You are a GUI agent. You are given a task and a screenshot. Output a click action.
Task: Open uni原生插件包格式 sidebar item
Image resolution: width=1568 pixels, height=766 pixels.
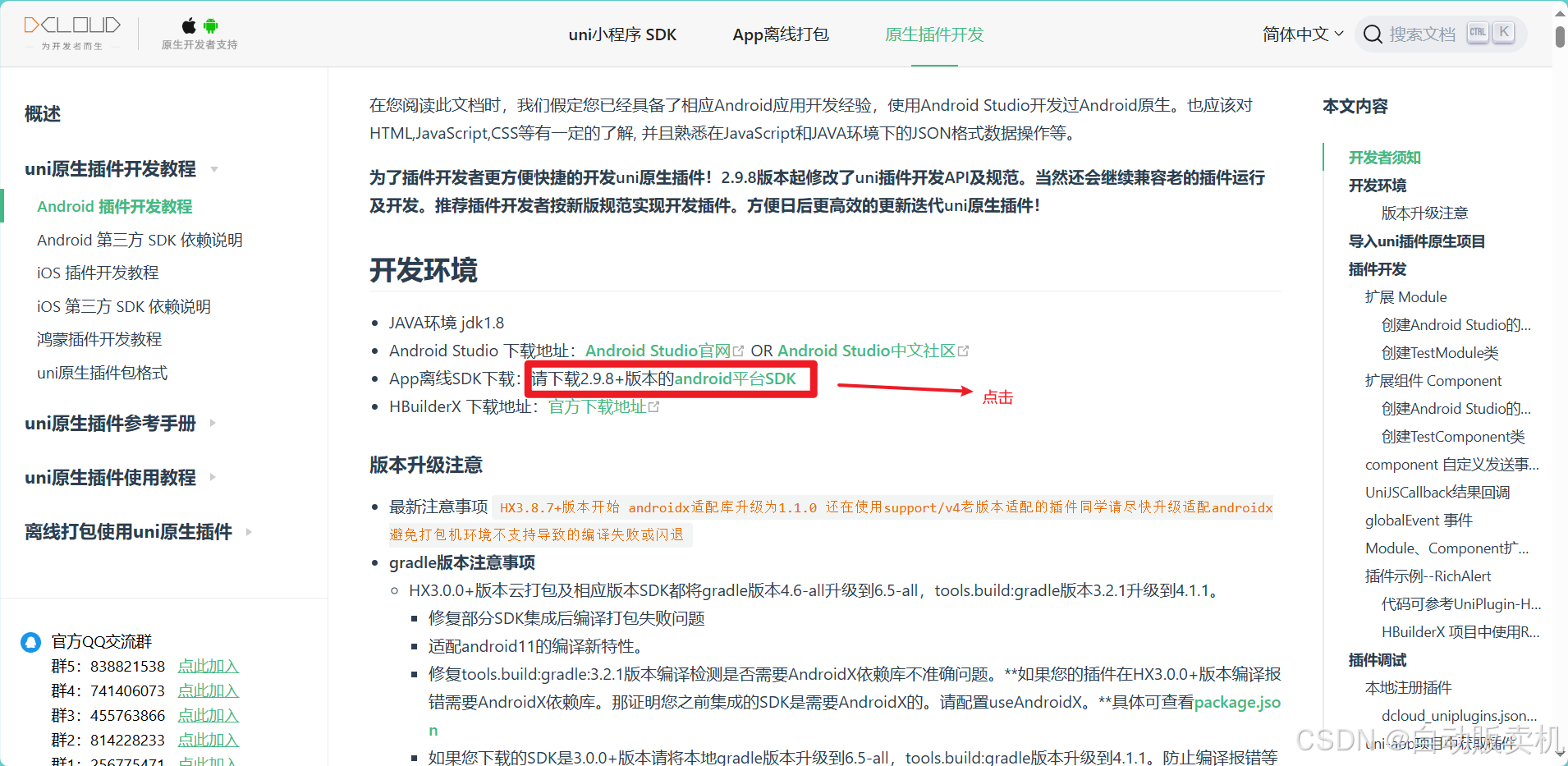click(102, 374)
